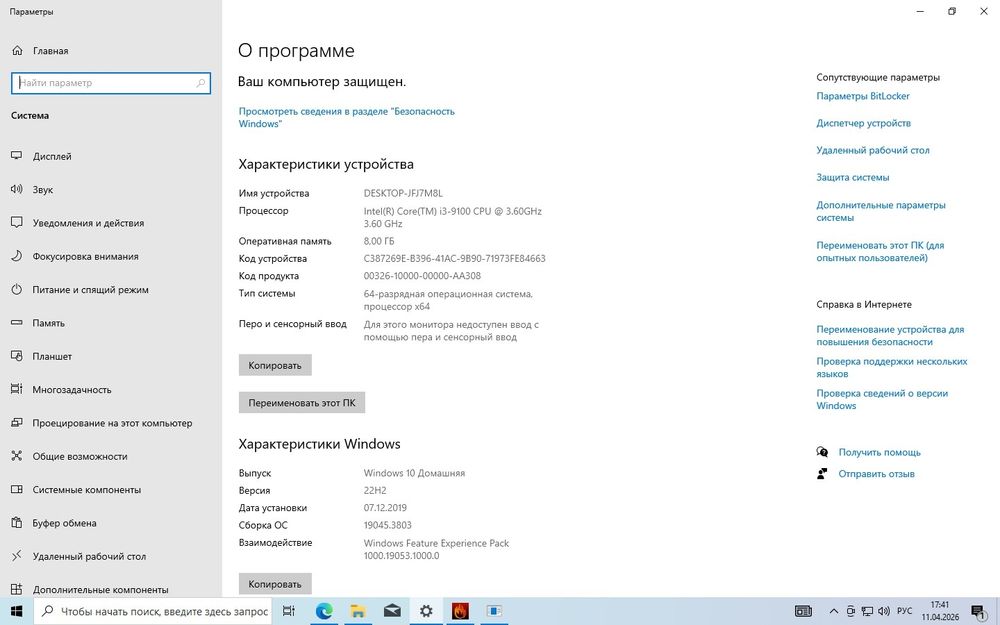The width and height of the screenshot is (1000, 625).
Task: Click the Звук speaker icon in sidebar
Action: [17, 189]
